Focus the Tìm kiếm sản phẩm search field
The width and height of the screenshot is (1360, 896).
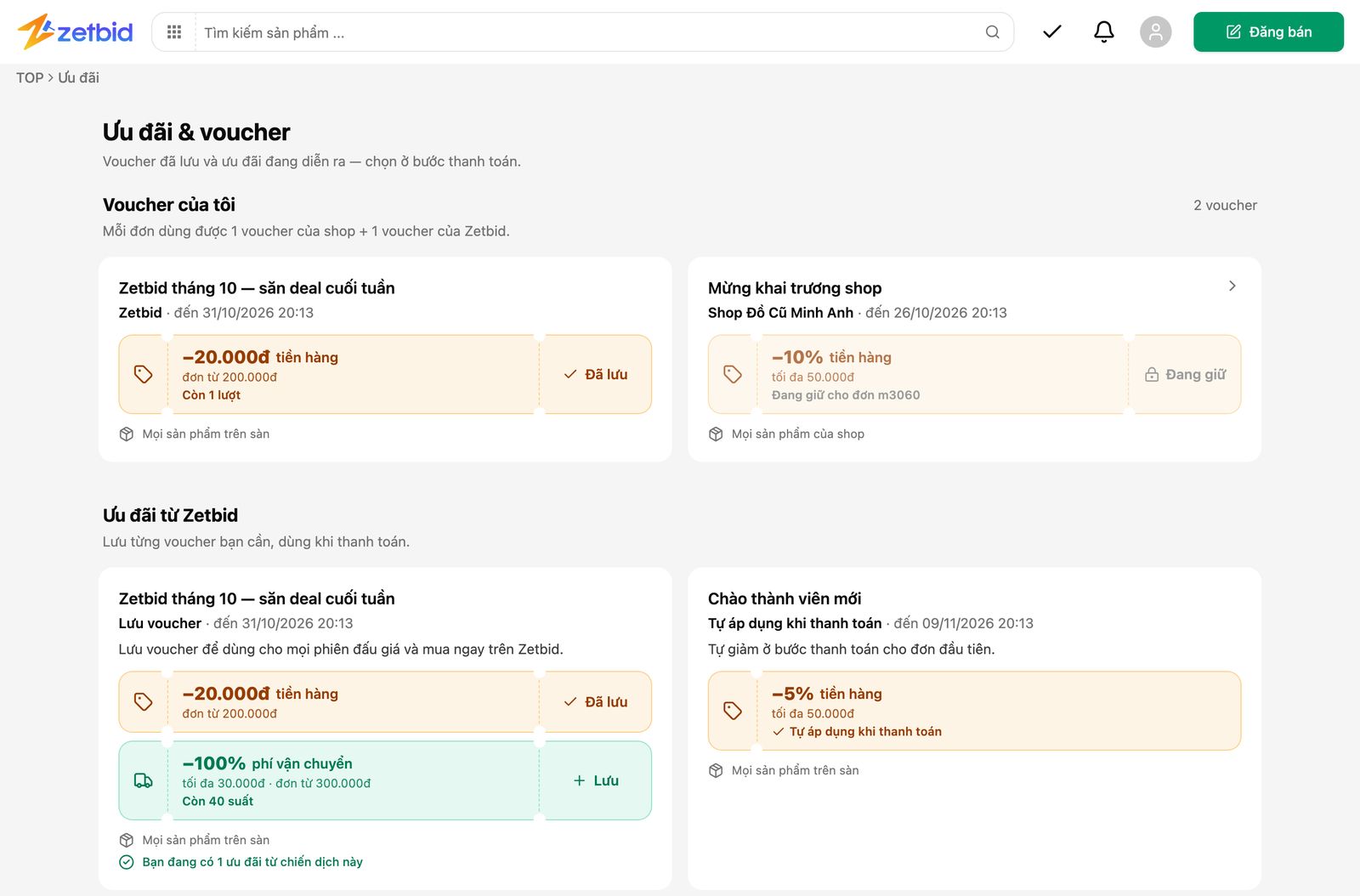[586, 32]
